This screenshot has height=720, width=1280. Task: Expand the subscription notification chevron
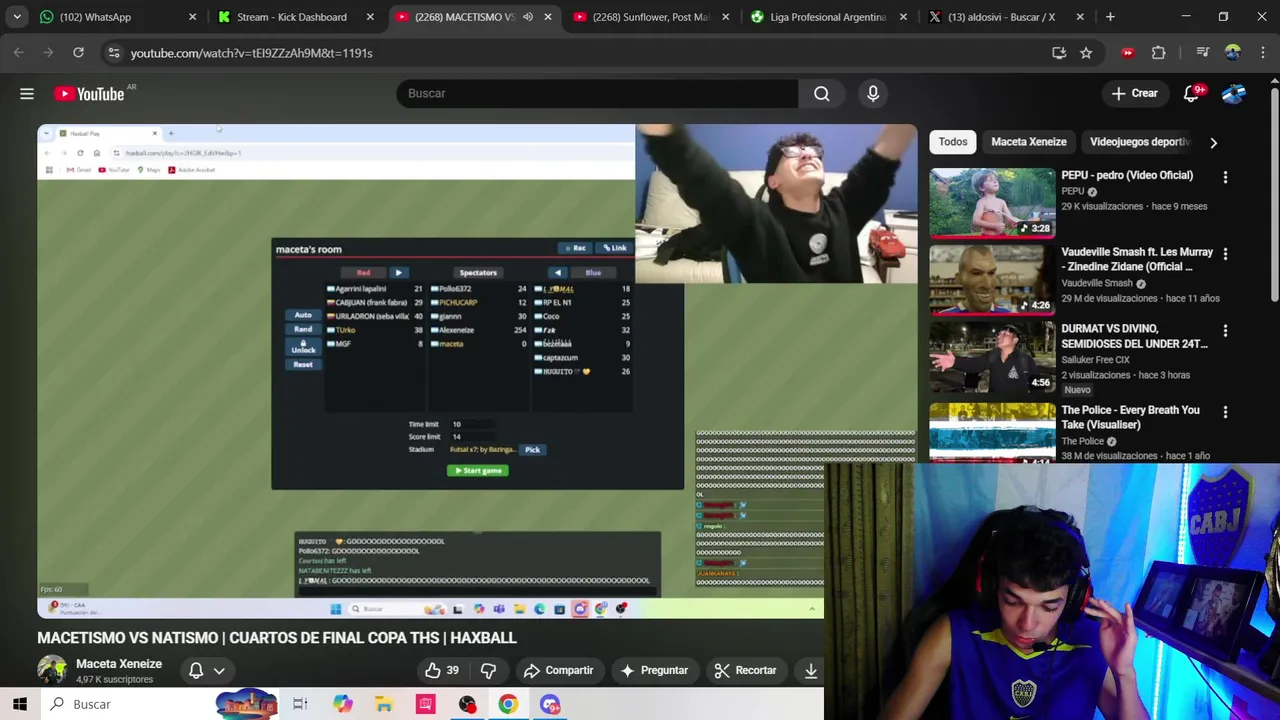tap(219, 671)
